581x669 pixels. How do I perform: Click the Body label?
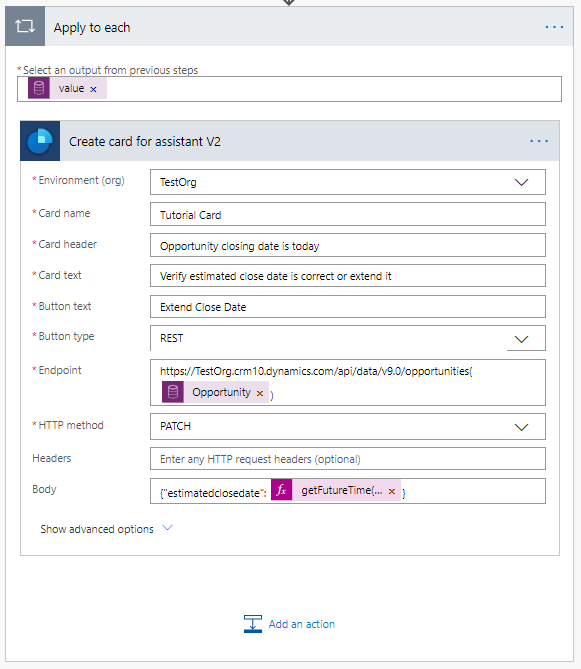point(44,489)
